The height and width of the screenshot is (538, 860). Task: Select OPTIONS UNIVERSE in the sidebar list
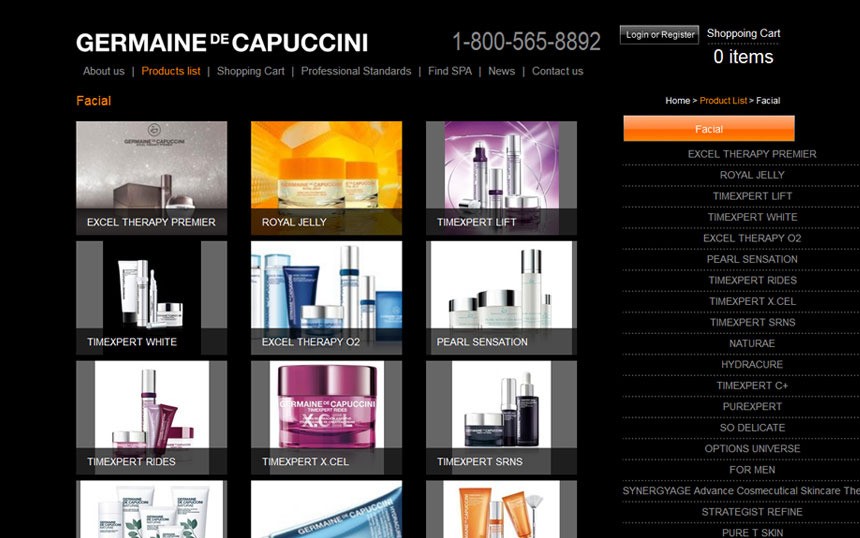[x=752, y=449]
